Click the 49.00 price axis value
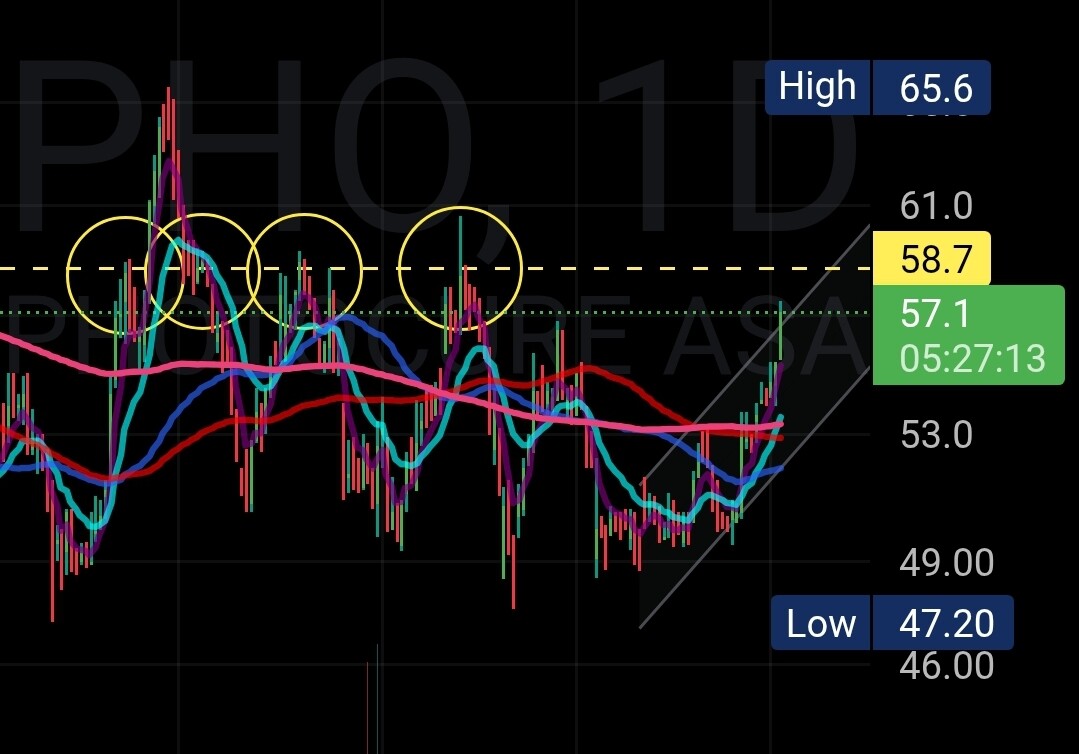This screenshot has height=754, width=1079. click(x=946, y=563)
